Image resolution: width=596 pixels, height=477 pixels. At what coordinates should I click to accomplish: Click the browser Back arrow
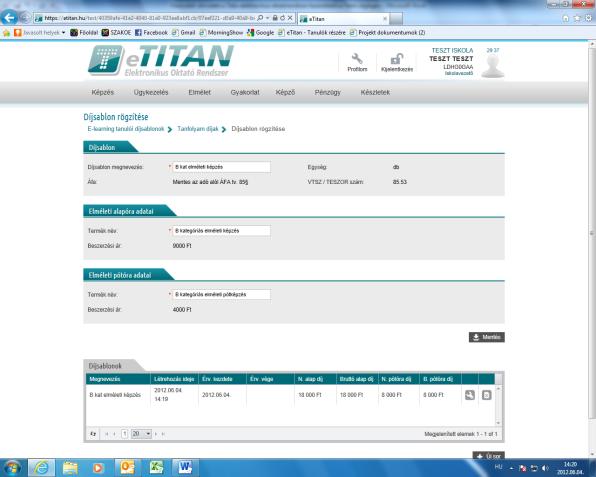(x=9, y=17)
